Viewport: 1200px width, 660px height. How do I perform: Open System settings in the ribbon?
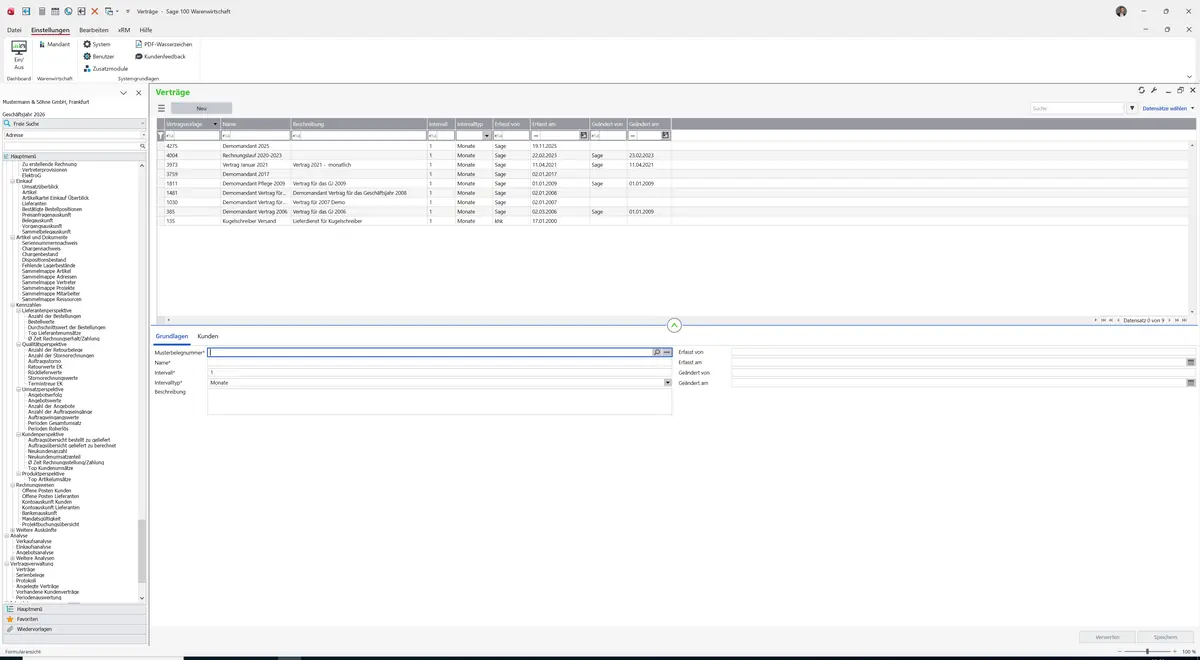(x=97, y=45)
